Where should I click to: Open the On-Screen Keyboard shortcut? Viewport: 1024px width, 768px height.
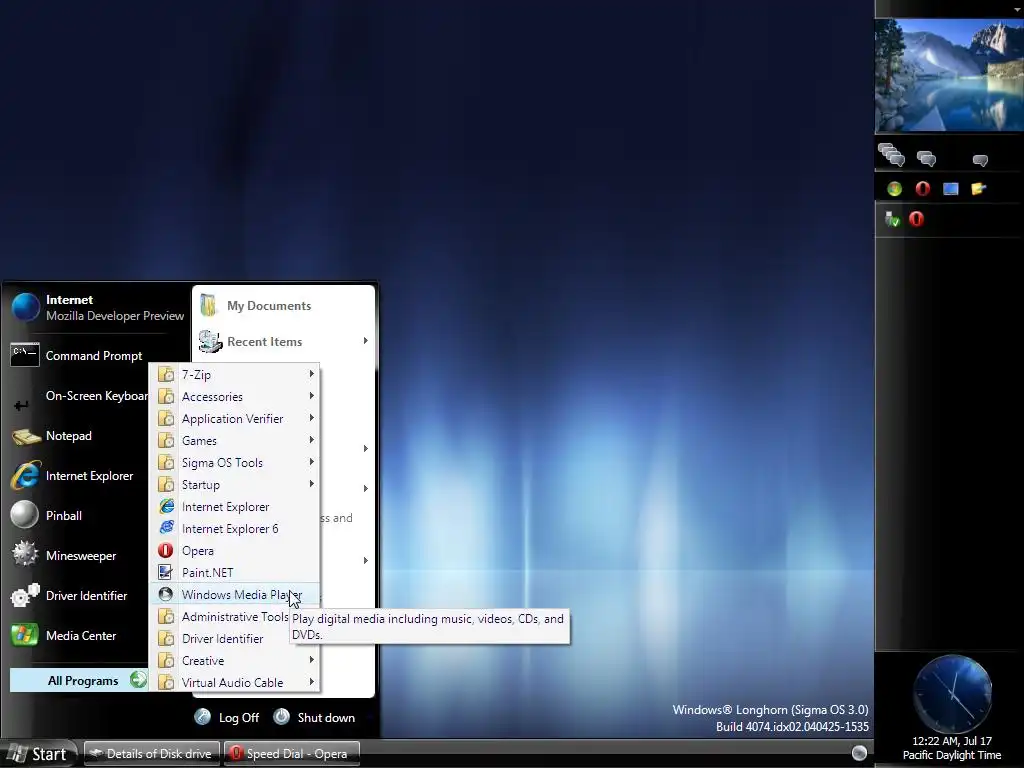78,396
